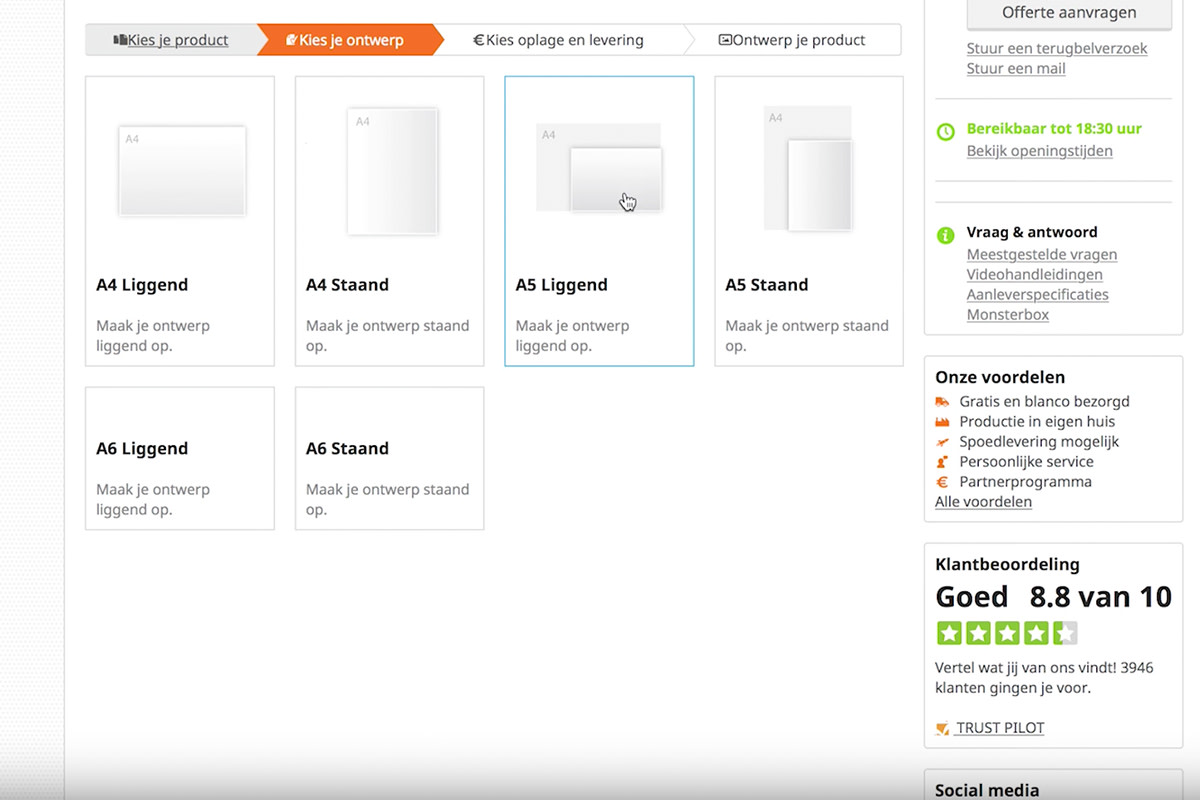Open Bekijk openingstijden link

1039,151
